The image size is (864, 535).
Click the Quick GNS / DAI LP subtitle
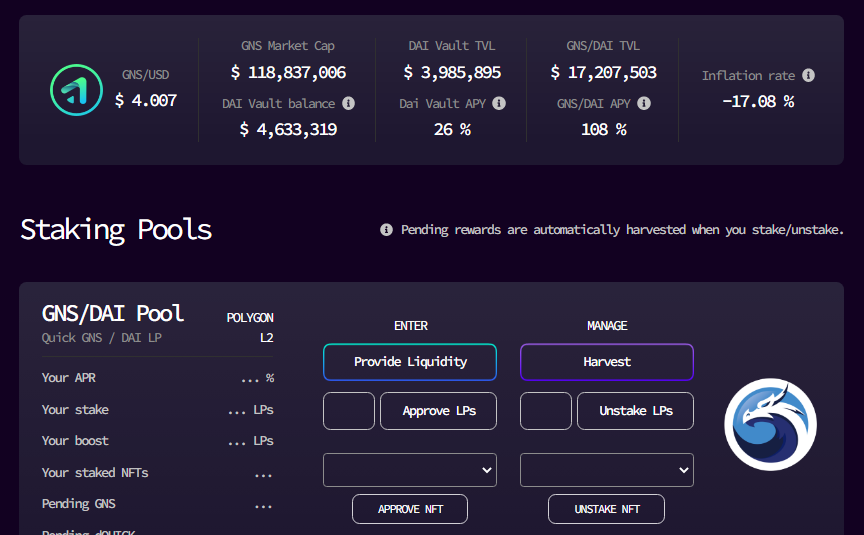101,338
